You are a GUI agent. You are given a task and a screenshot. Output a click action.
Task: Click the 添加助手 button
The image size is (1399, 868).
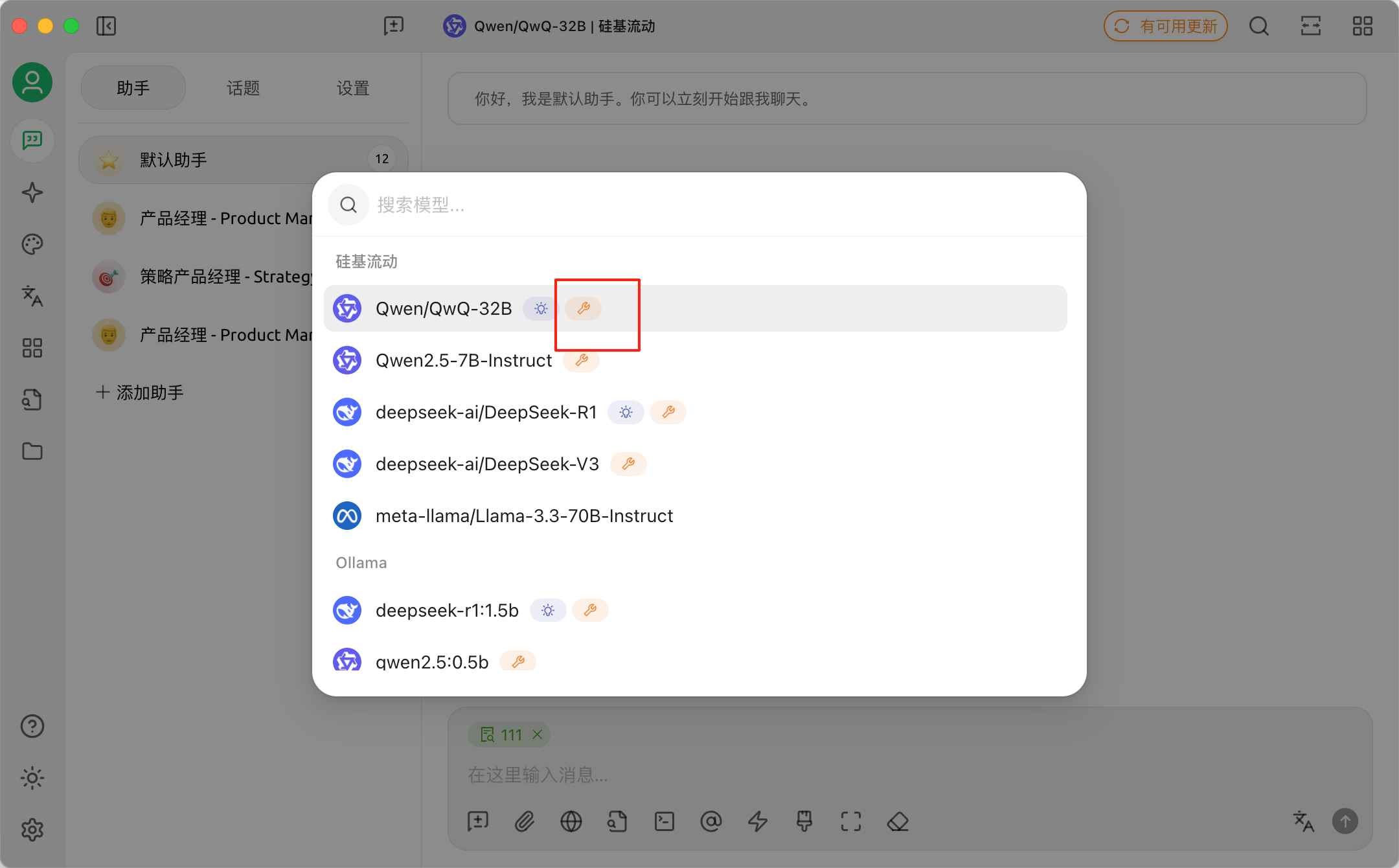(140, 393)
